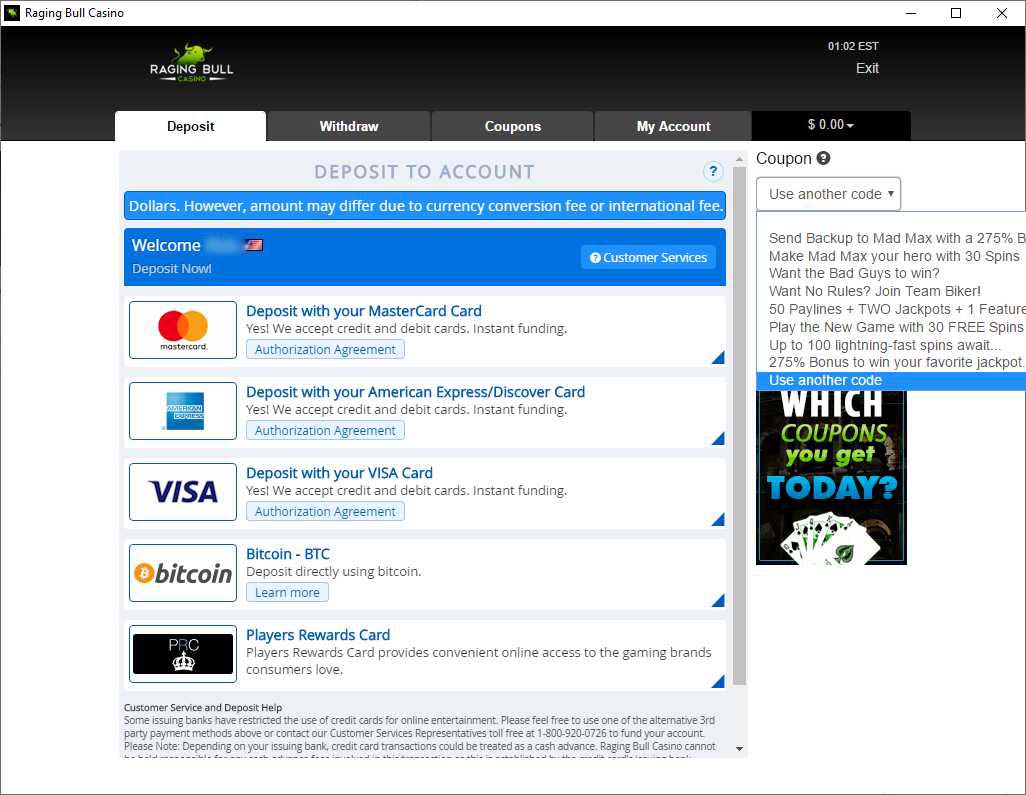Switch to the Withdraw tab
The width and height of the screenshot is (1026, 795).
click(x=349, y=126)
